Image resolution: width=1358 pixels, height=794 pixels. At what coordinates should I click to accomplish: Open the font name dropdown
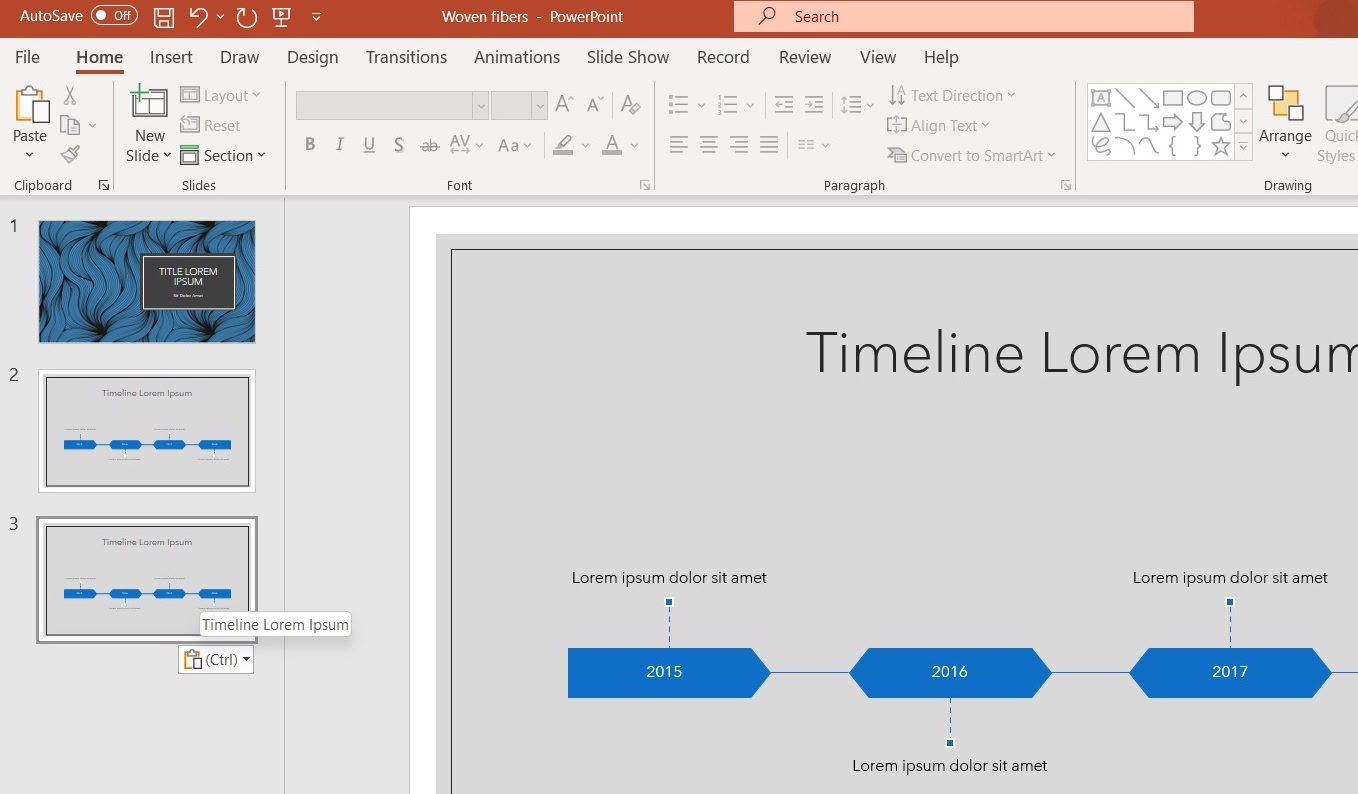click(x=480, y=105)
